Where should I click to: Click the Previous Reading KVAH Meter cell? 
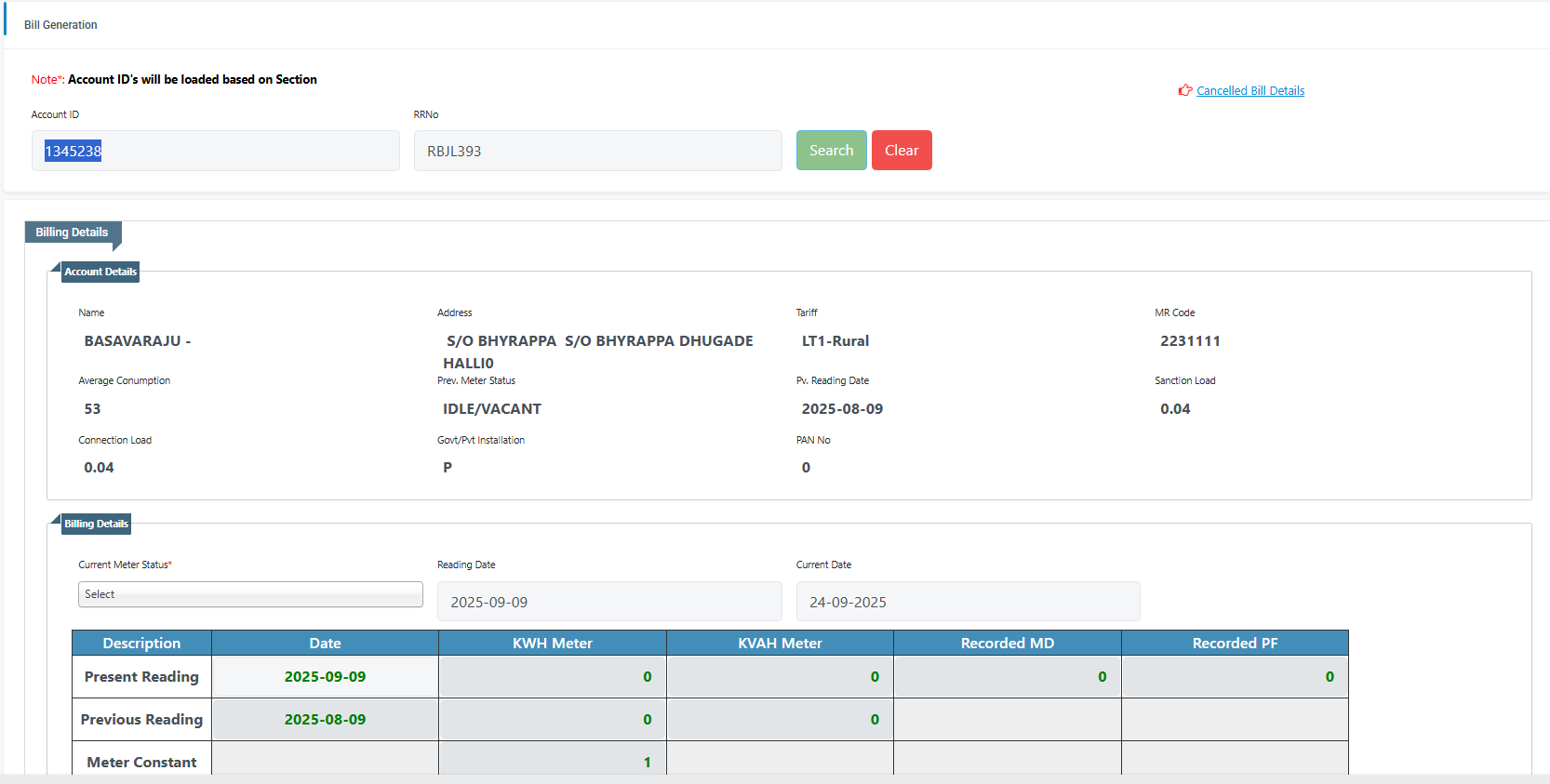click(x=780, y=720)
